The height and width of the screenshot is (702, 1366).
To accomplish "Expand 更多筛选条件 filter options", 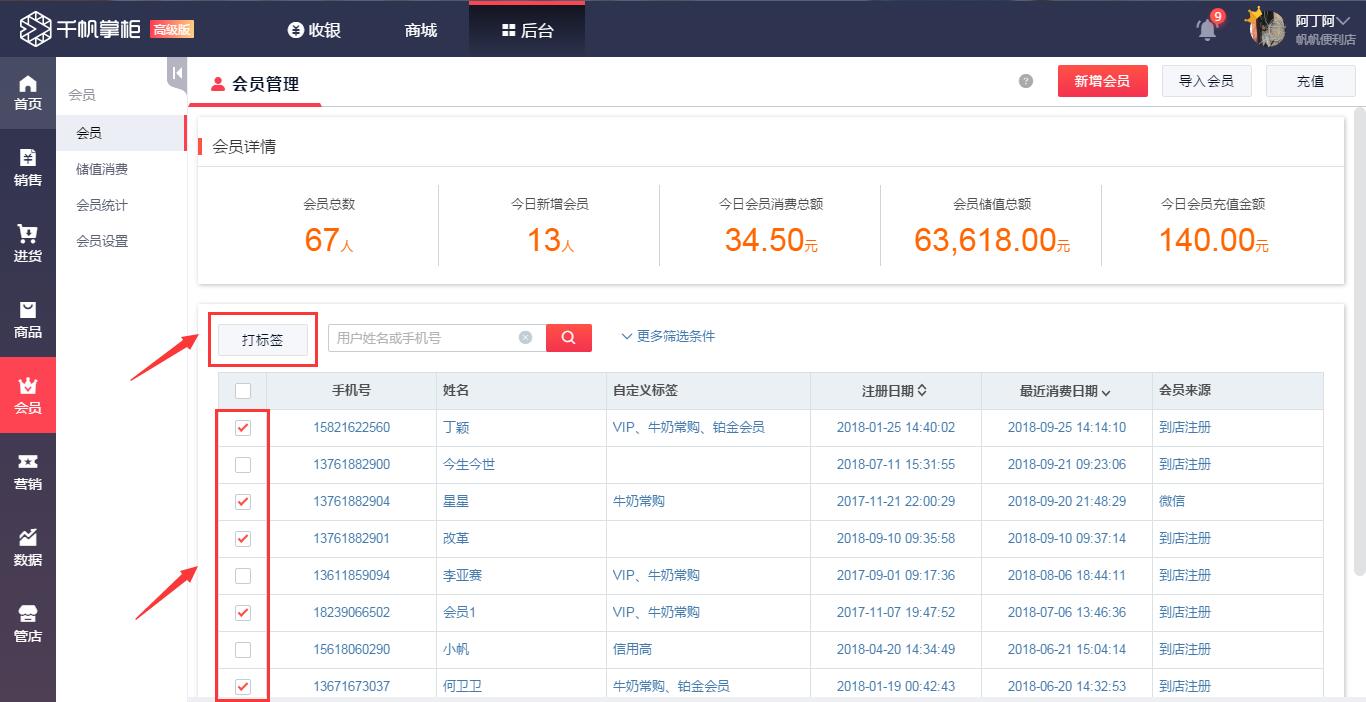I will click(x=668, y=337).
